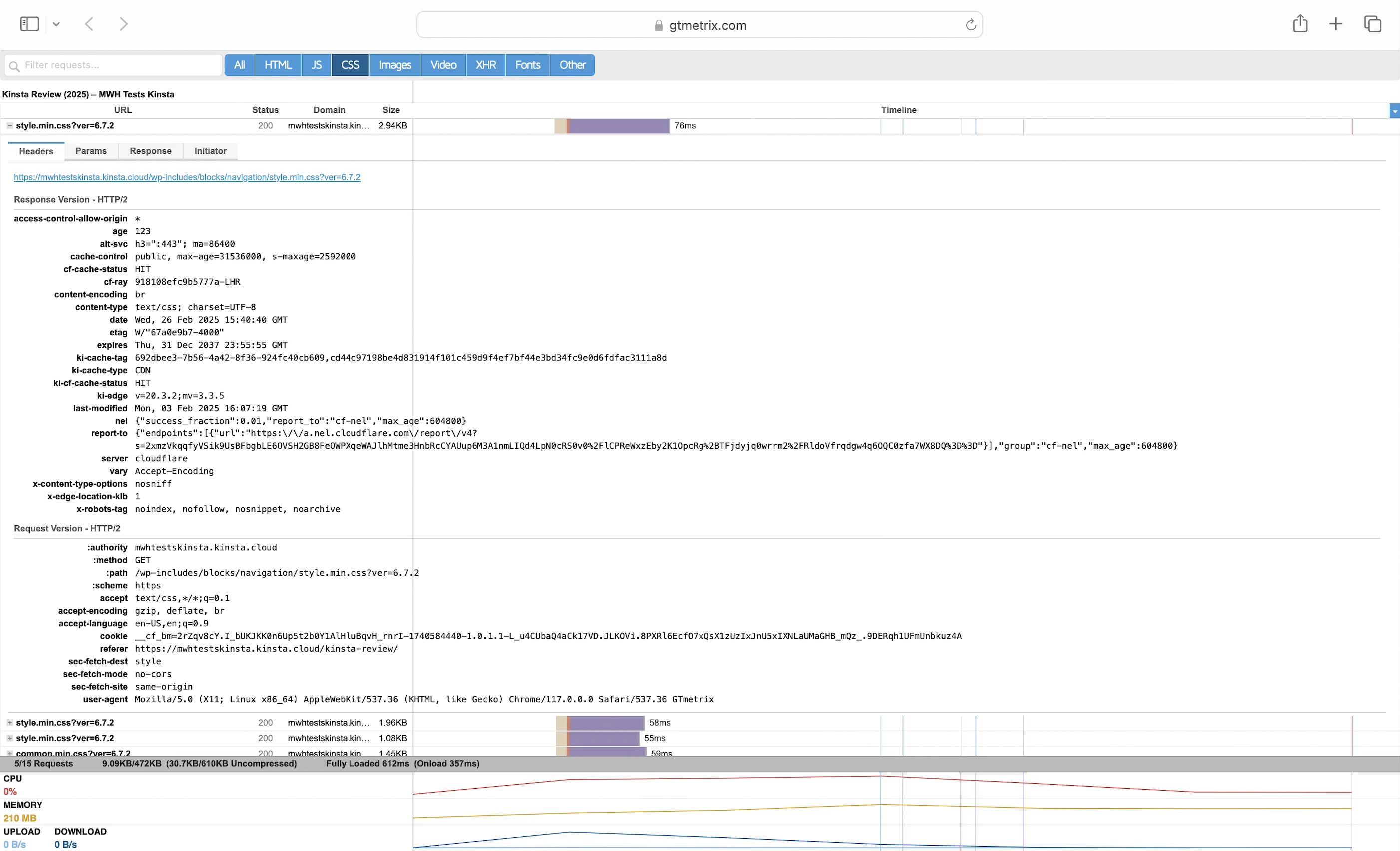Collapse the expanded first style.min.css row
The height and width of the screenshot is (851, 1400).
point(9,126)
